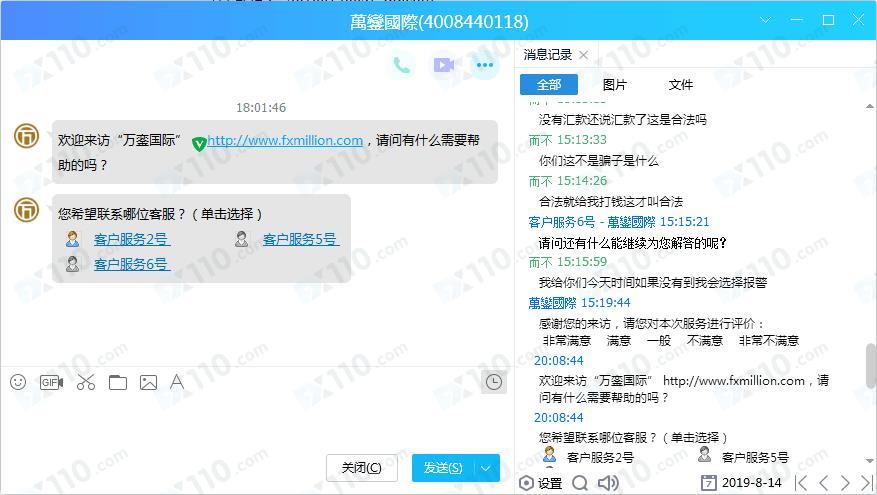Image resolution: width=877 pixels, height=495 pixels.
Task: Select the scissors screenshot tool
Action: click(x=85, y=382)
